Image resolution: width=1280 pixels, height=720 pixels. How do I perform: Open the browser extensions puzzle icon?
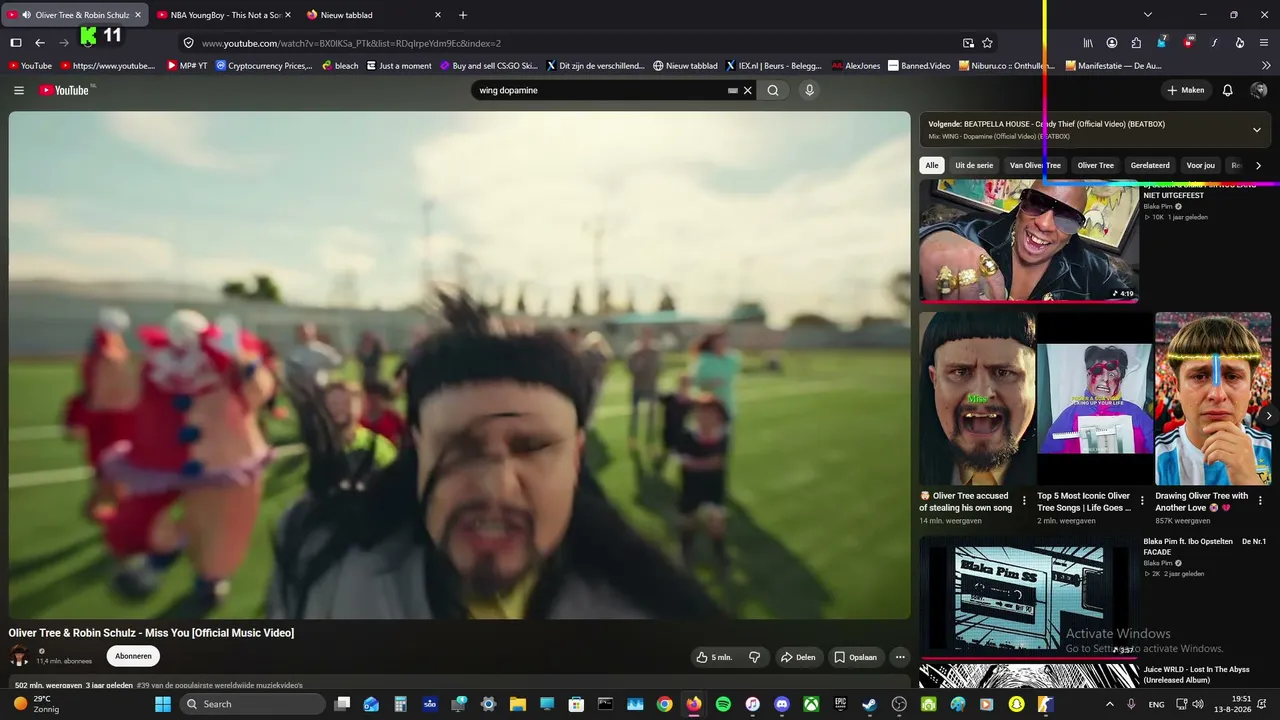(1136, 43)
